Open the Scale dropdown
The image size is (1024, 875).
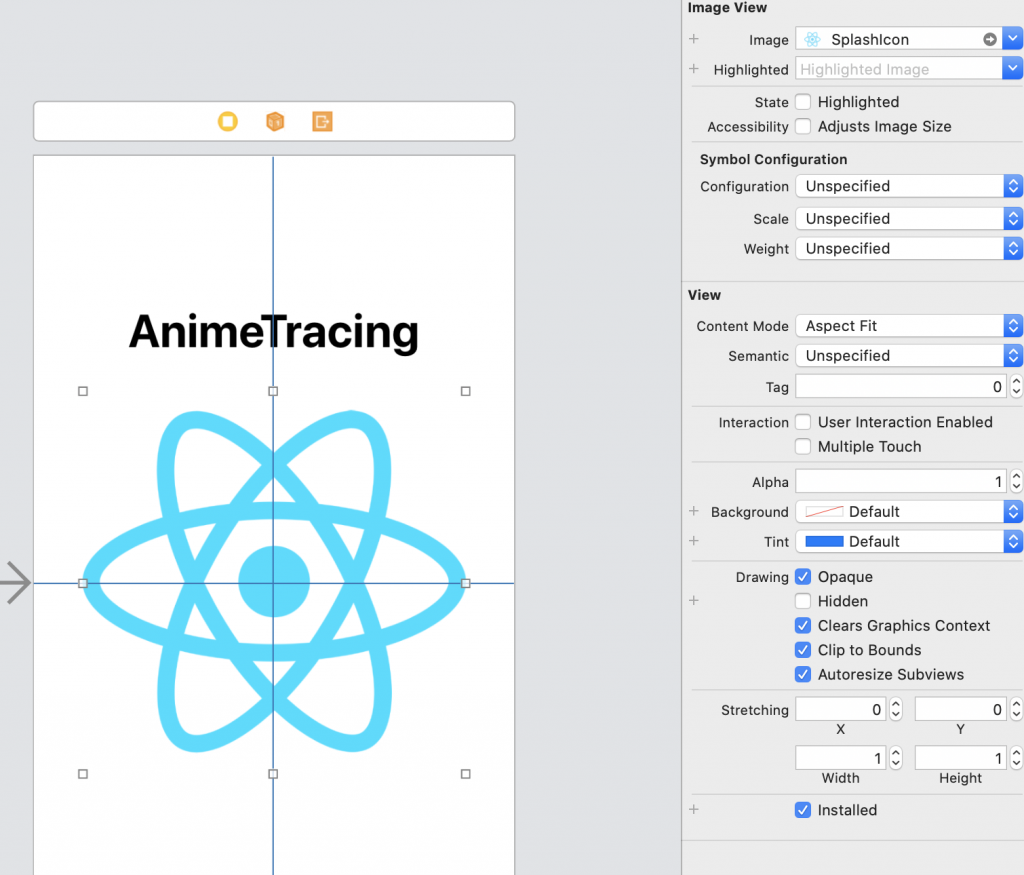point(908,219)
